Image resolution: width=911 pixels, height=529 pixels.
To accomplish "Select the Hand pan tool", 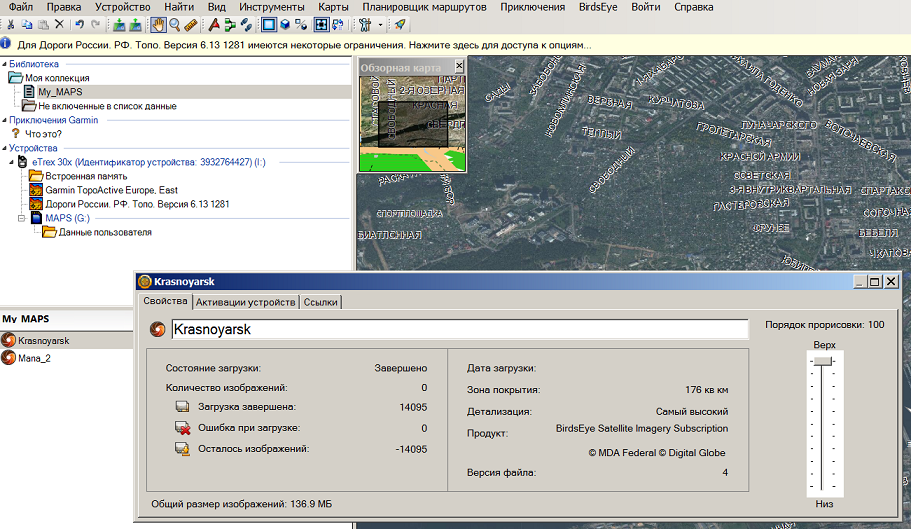I will pyautogui.click(x=158, y=24).
